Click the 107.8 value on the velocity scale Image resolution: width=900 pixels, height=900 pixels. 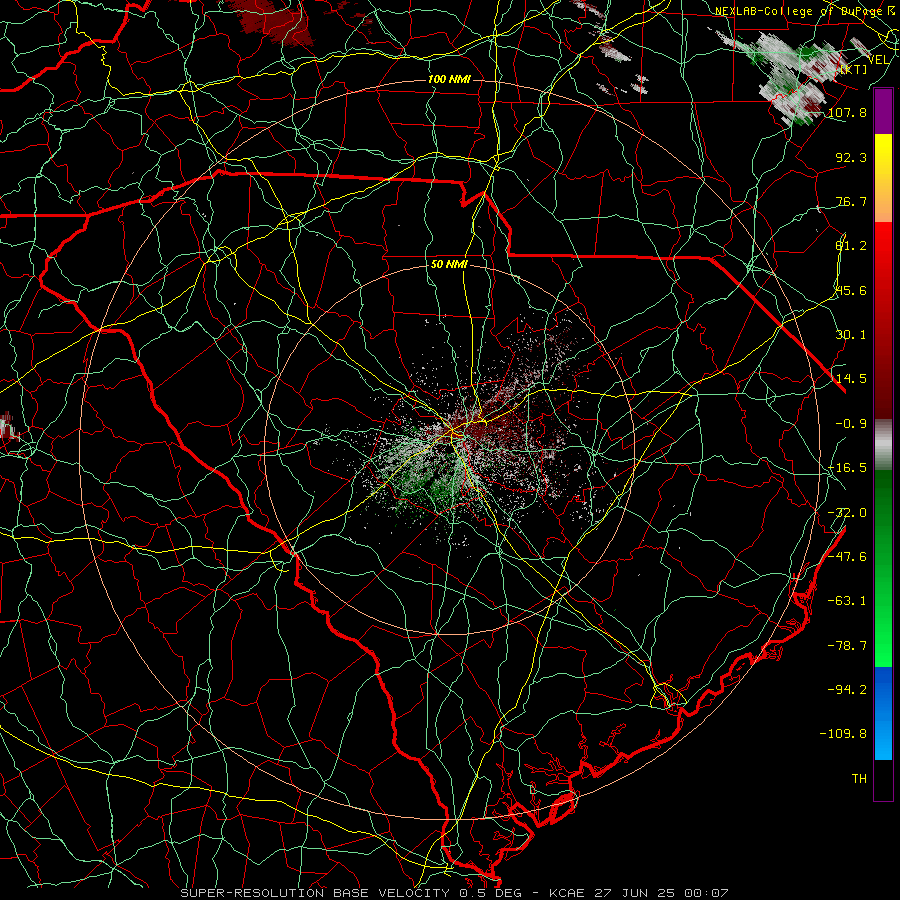click(x=847, y=112)
